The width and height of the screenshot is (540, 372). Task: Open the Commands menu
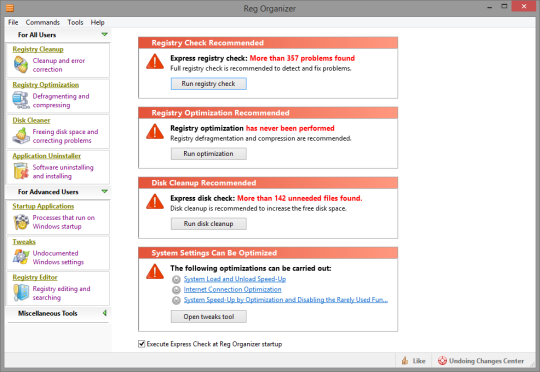pos(43,22)
